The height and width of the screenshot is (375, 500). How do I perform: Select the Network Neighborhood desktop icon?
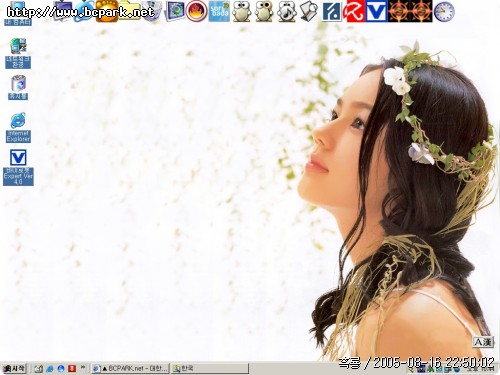[x=18, y=53]
